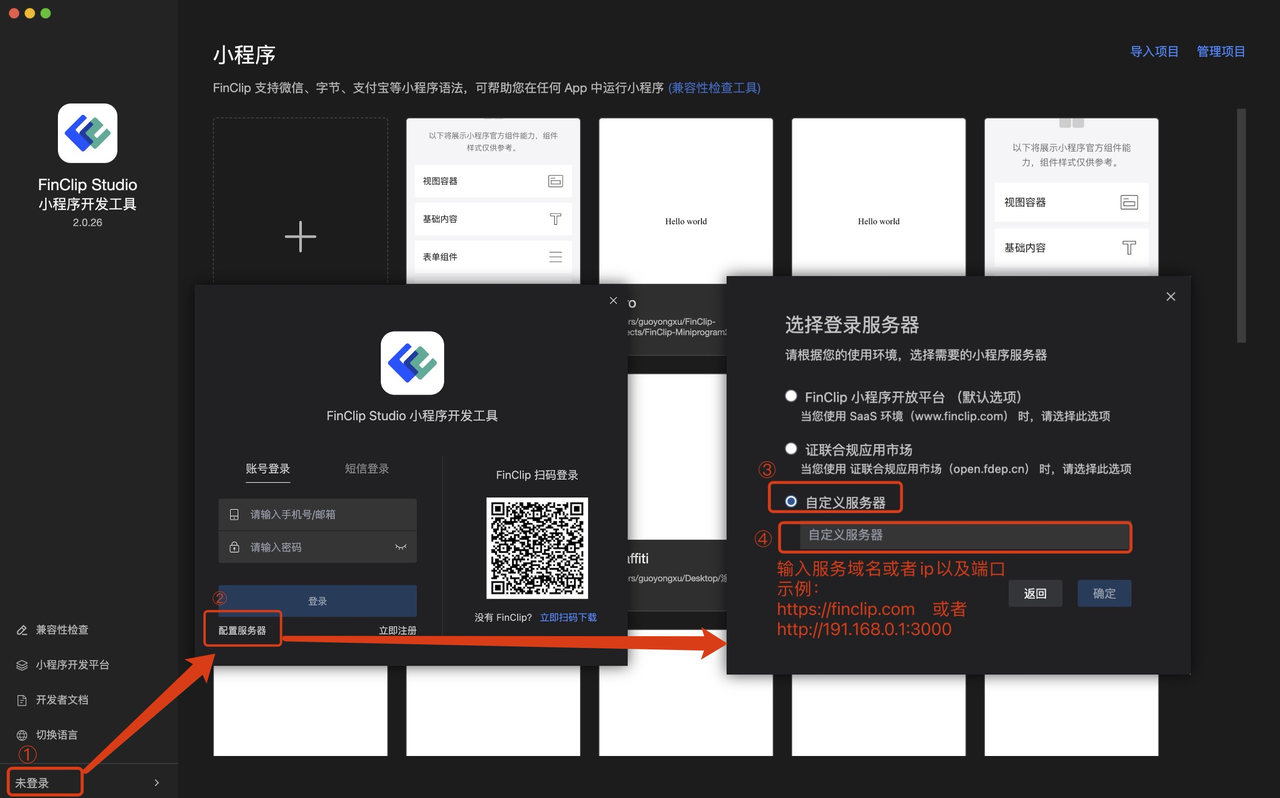This screenshot has width=1280, height=798.
Task: Click the FinClip logo in the sidebar
Action: coord(88,133)
